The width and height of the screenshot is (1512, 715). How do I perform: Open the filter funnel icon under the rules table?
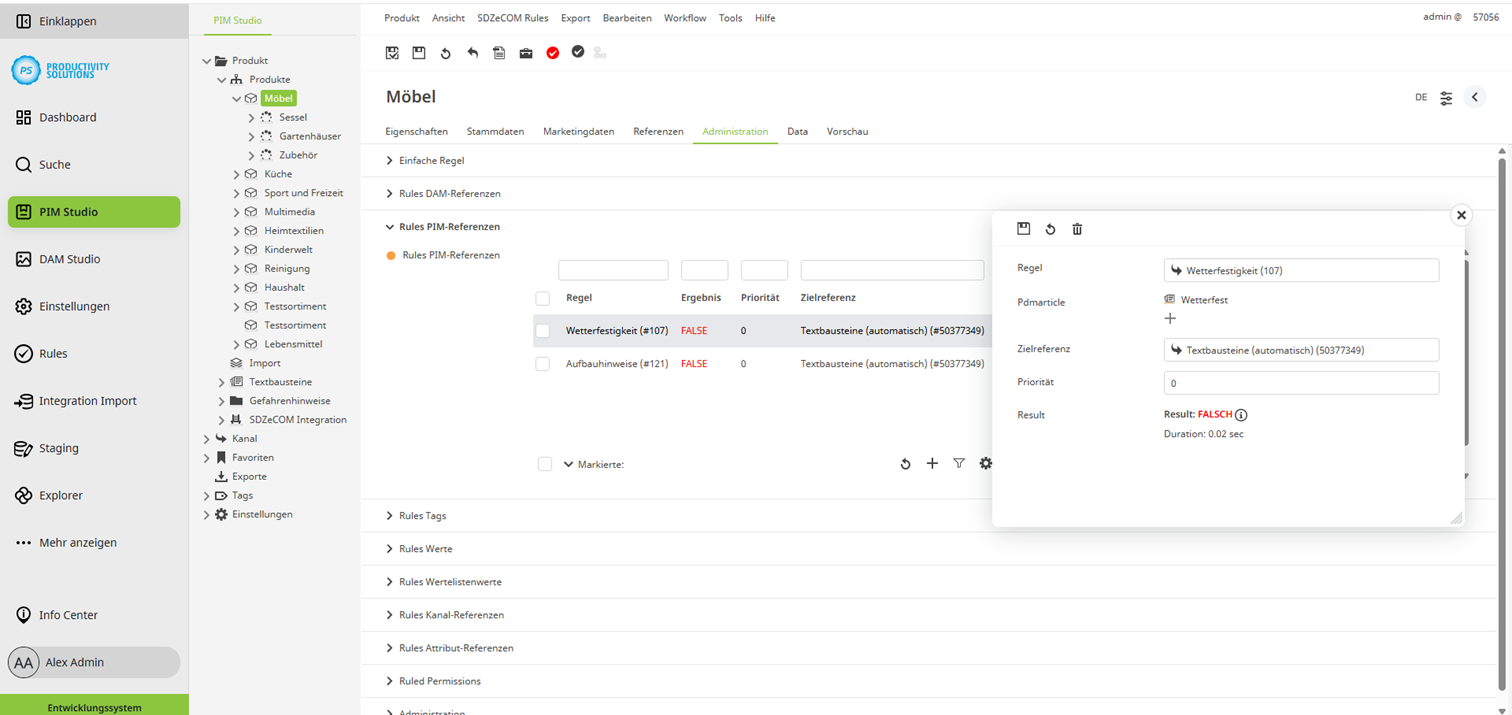pos(959,464)
